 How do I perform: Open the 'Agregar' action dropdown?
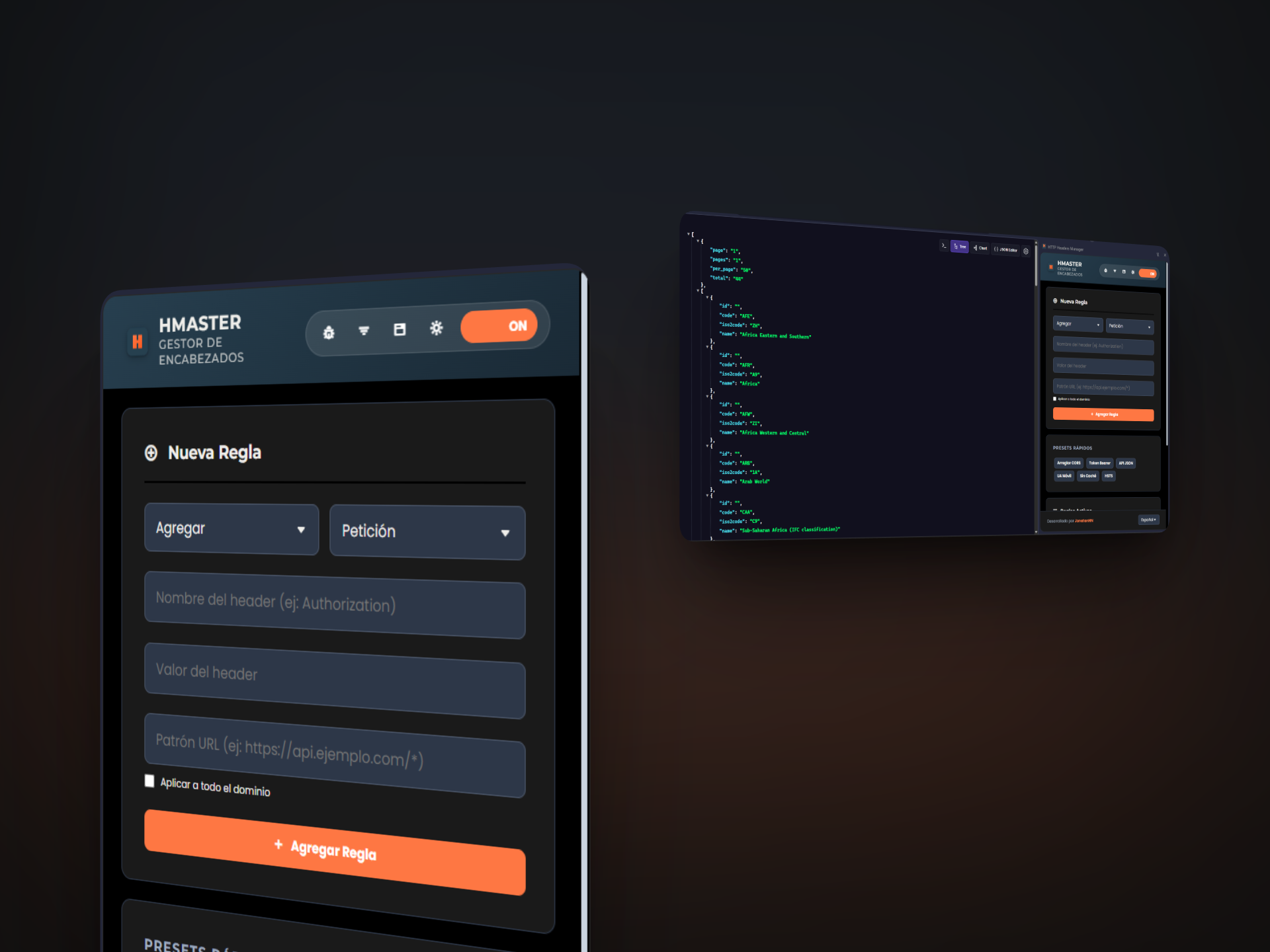231,529
